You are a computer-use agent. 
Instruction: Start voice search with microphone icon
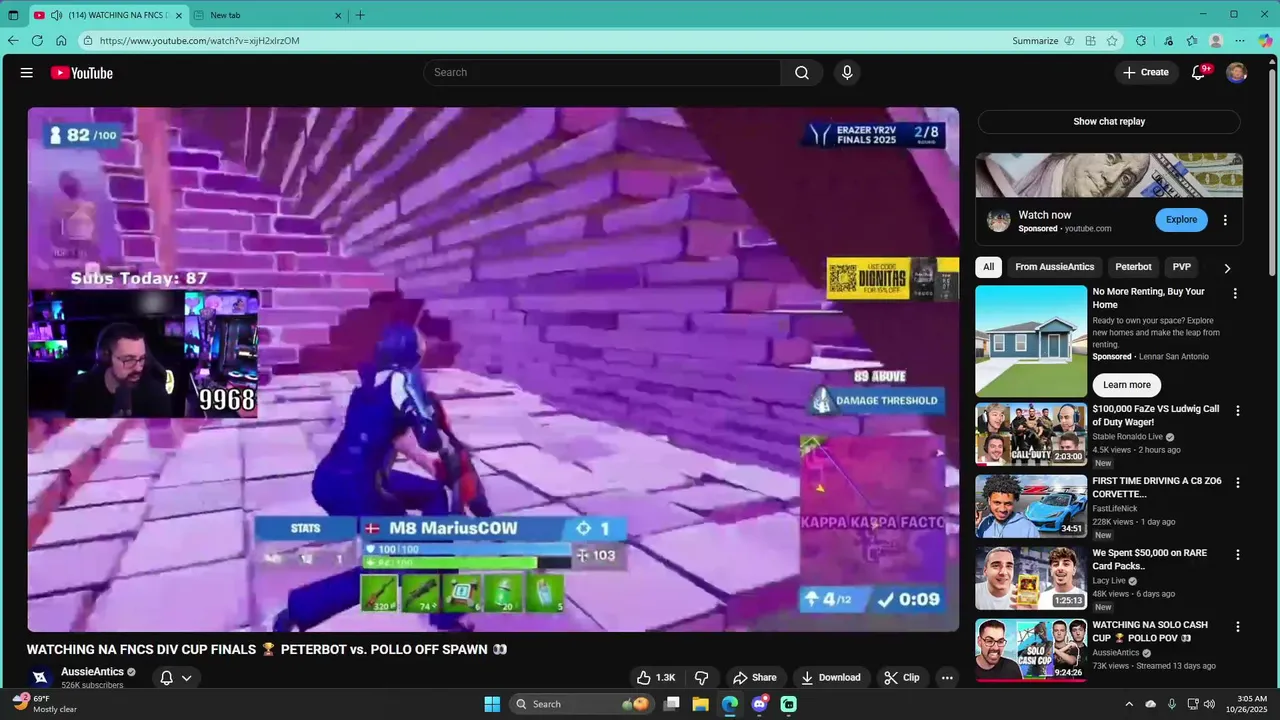(x=847, y=73)
